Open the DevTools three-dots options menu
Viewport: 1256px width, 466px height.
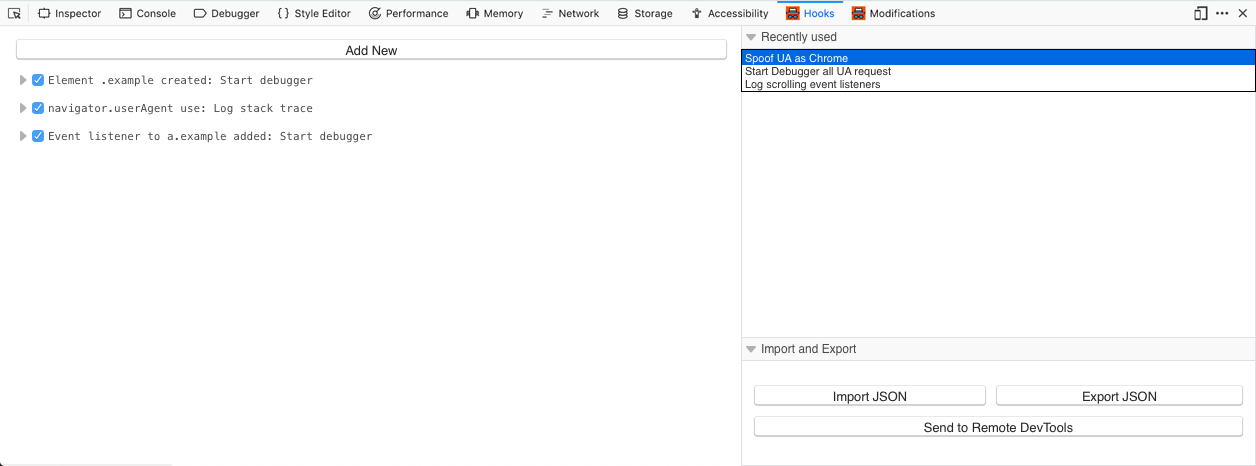[1222, 13]
